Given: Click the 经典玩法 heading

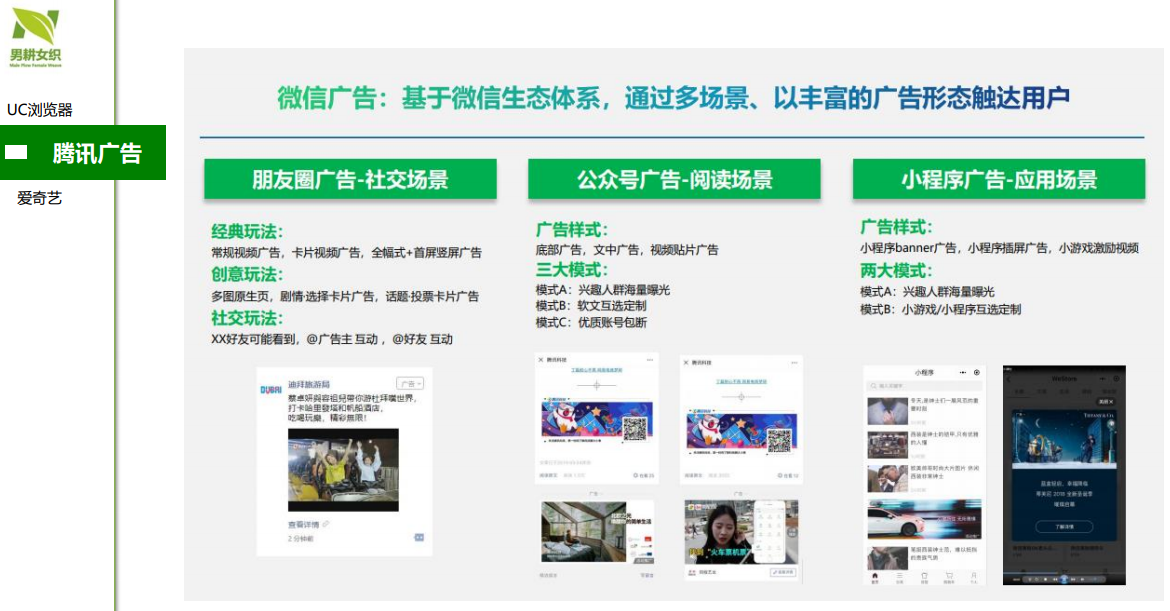Looking at the screenshot, I should coord(247,231).
